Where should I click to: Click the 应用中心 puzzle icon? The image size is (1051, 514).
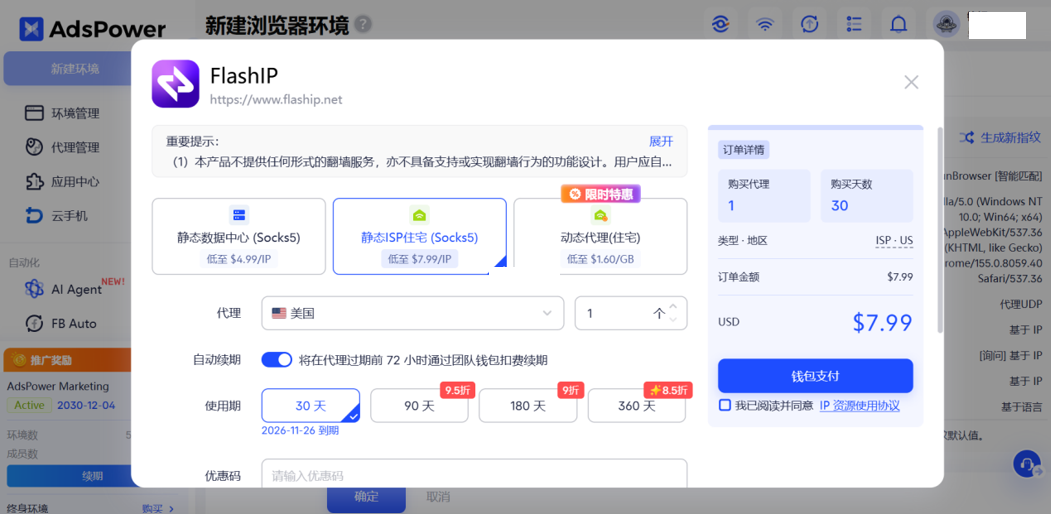(x=34, y=182)
